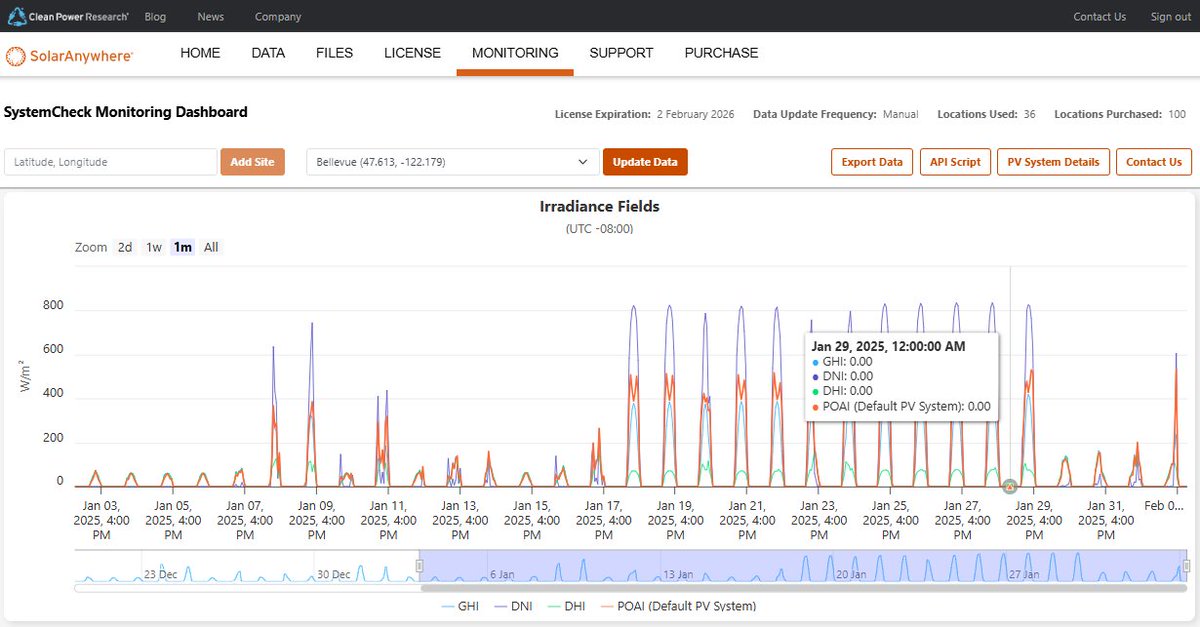Screen dimensions: 1200x627
Task: Click the Locations Used label
Action: 976,115
